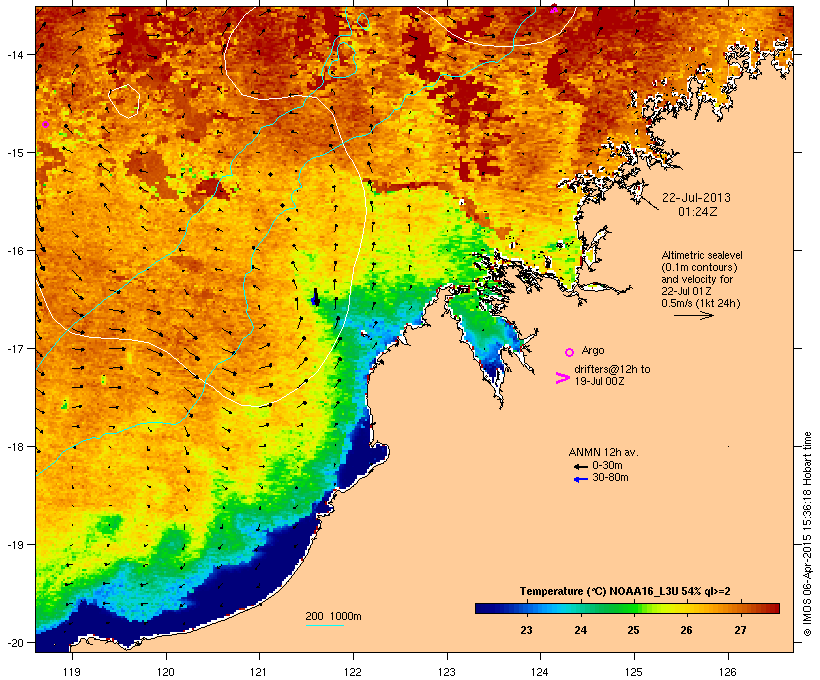820x680 pixels.
Task: Click the cyan 200 1000m depth contour line sample
Action: [x=325, y=625]
